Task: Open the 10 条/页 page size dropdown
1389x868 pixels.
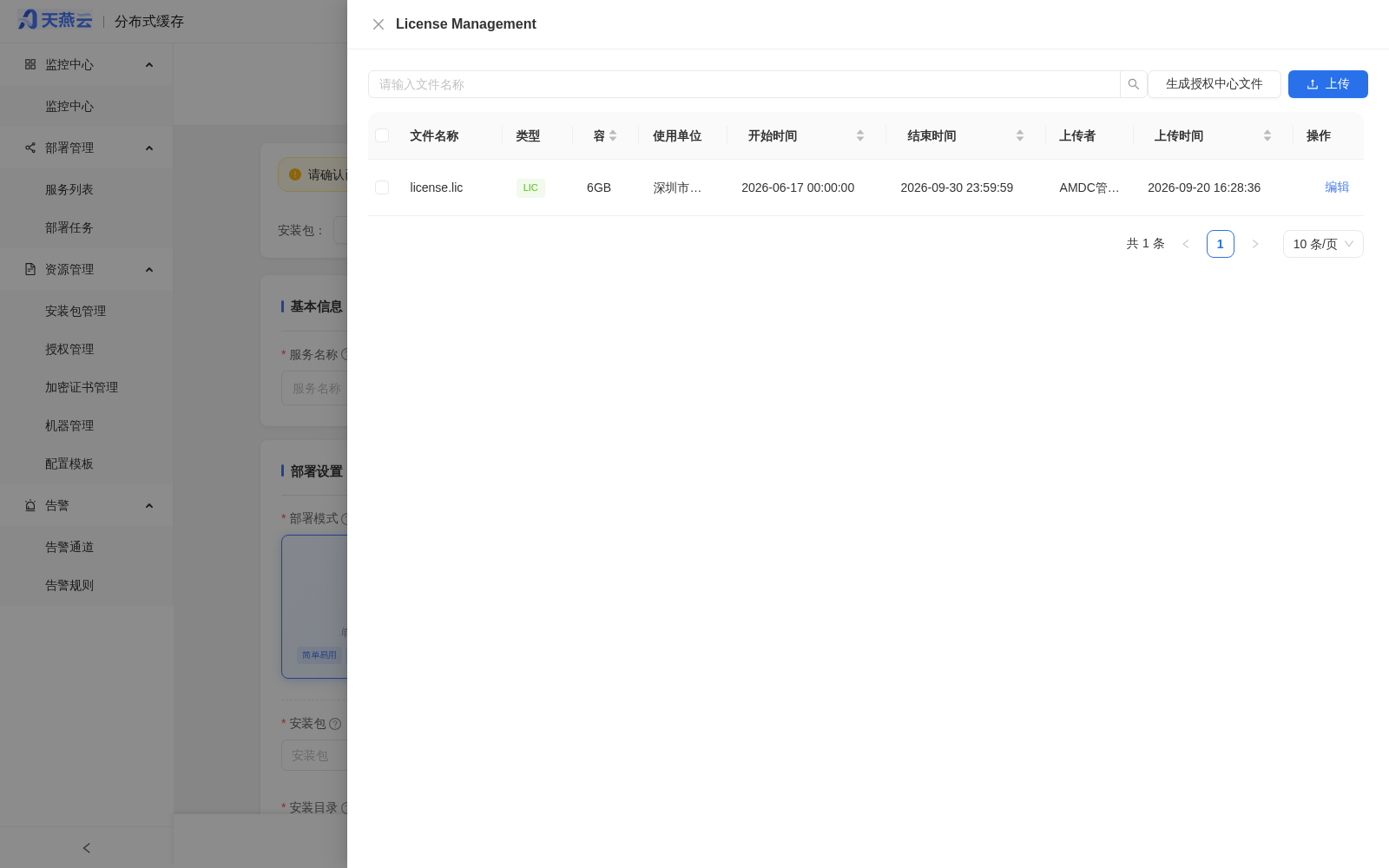Action: [1323, 244]
